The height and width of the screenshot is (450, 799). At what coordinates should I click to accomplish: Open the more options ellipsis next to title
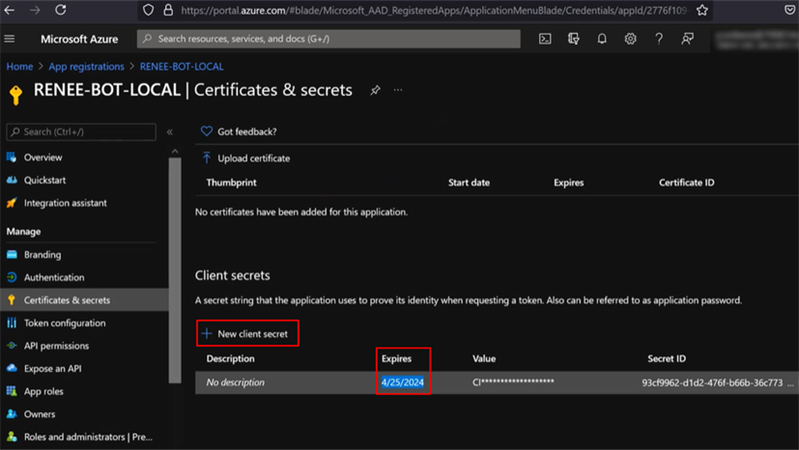[x=398, y=90]
